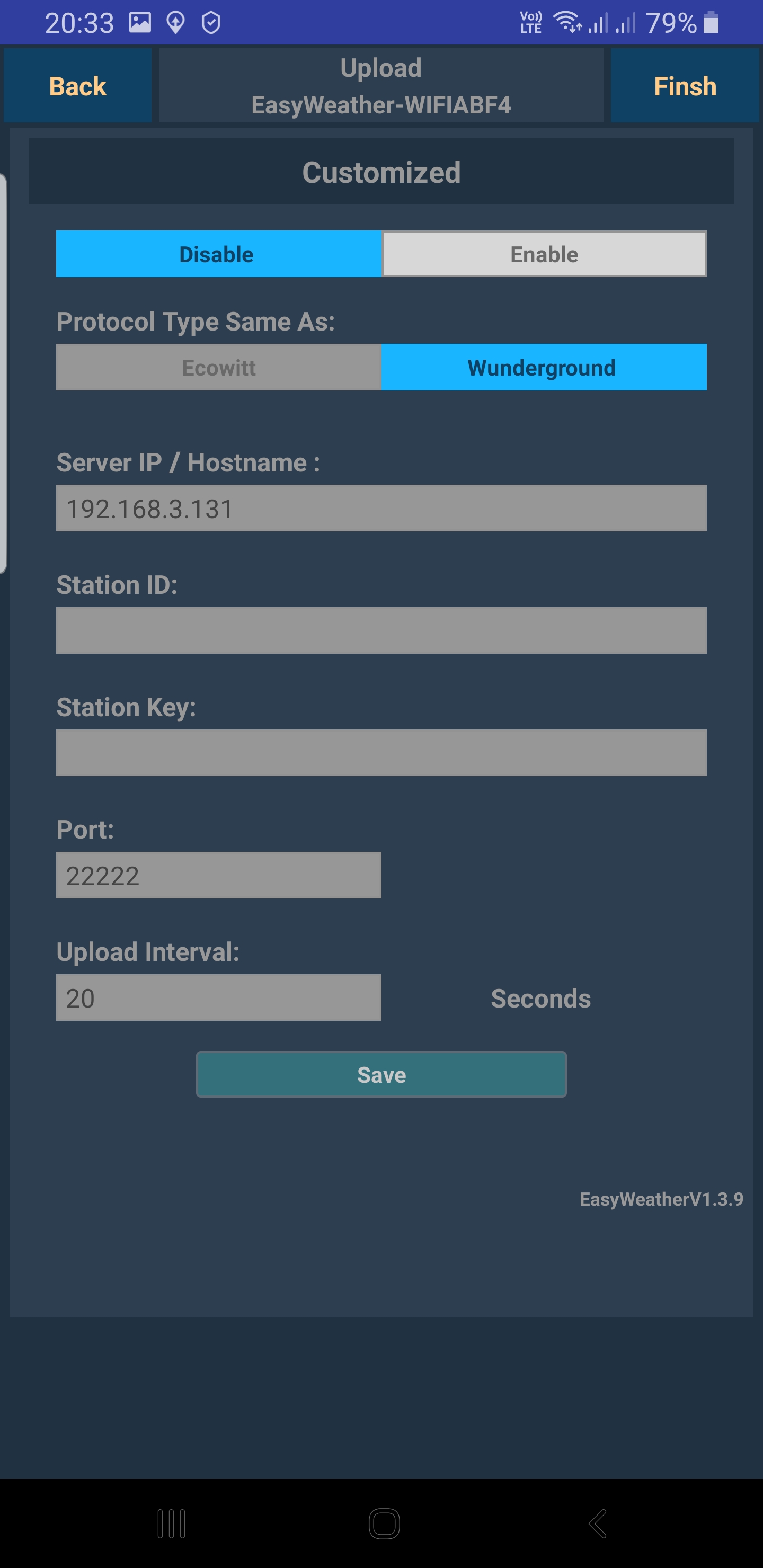Tap the gallery image status icon
The image size is (763, 1568).
click(x=140, y=23)
